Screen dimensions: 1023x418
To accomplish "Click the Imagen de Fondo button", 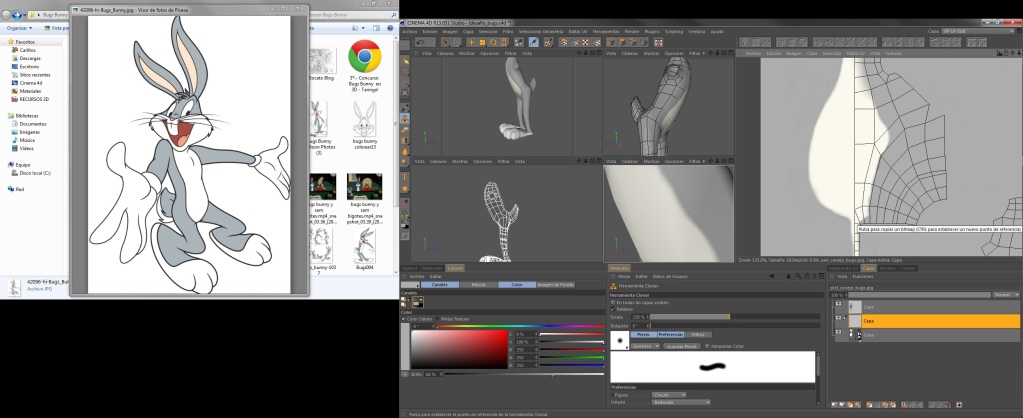I will pyautogui.click(x=555, y=285).
